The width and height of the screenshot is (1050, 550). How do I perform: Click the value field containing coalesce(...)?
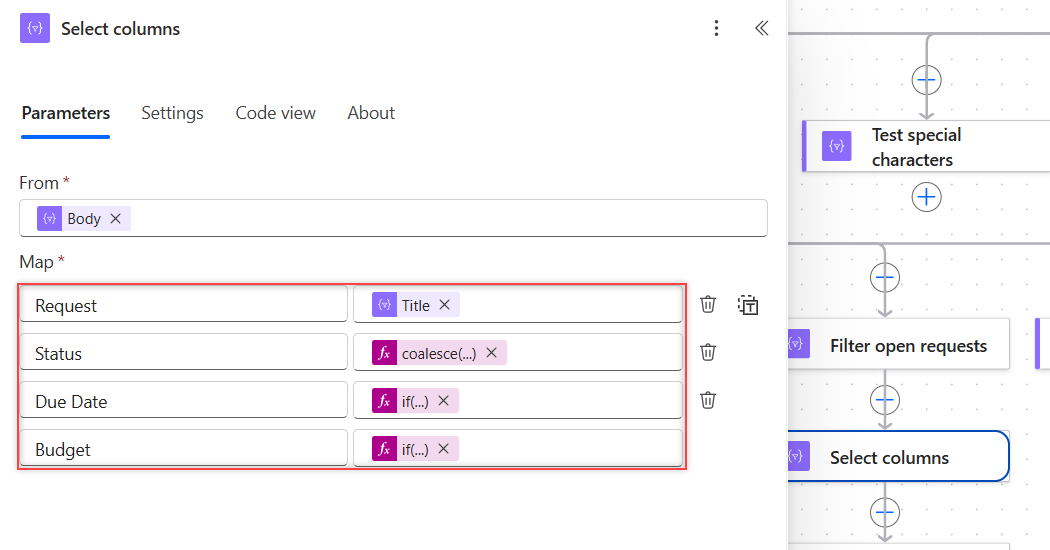(x=518, y=352)
